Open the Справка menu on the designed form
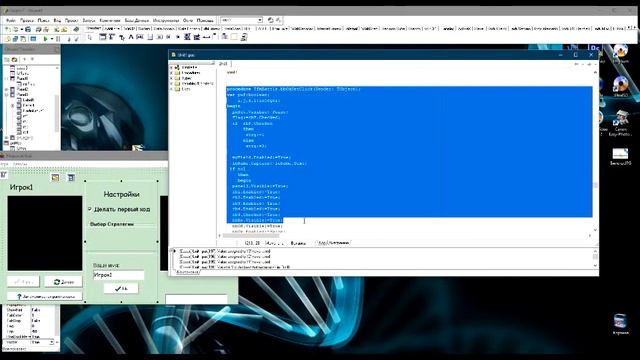Image resolution: width=640 pixels, height=360 pixels. (x=20, y=164)
